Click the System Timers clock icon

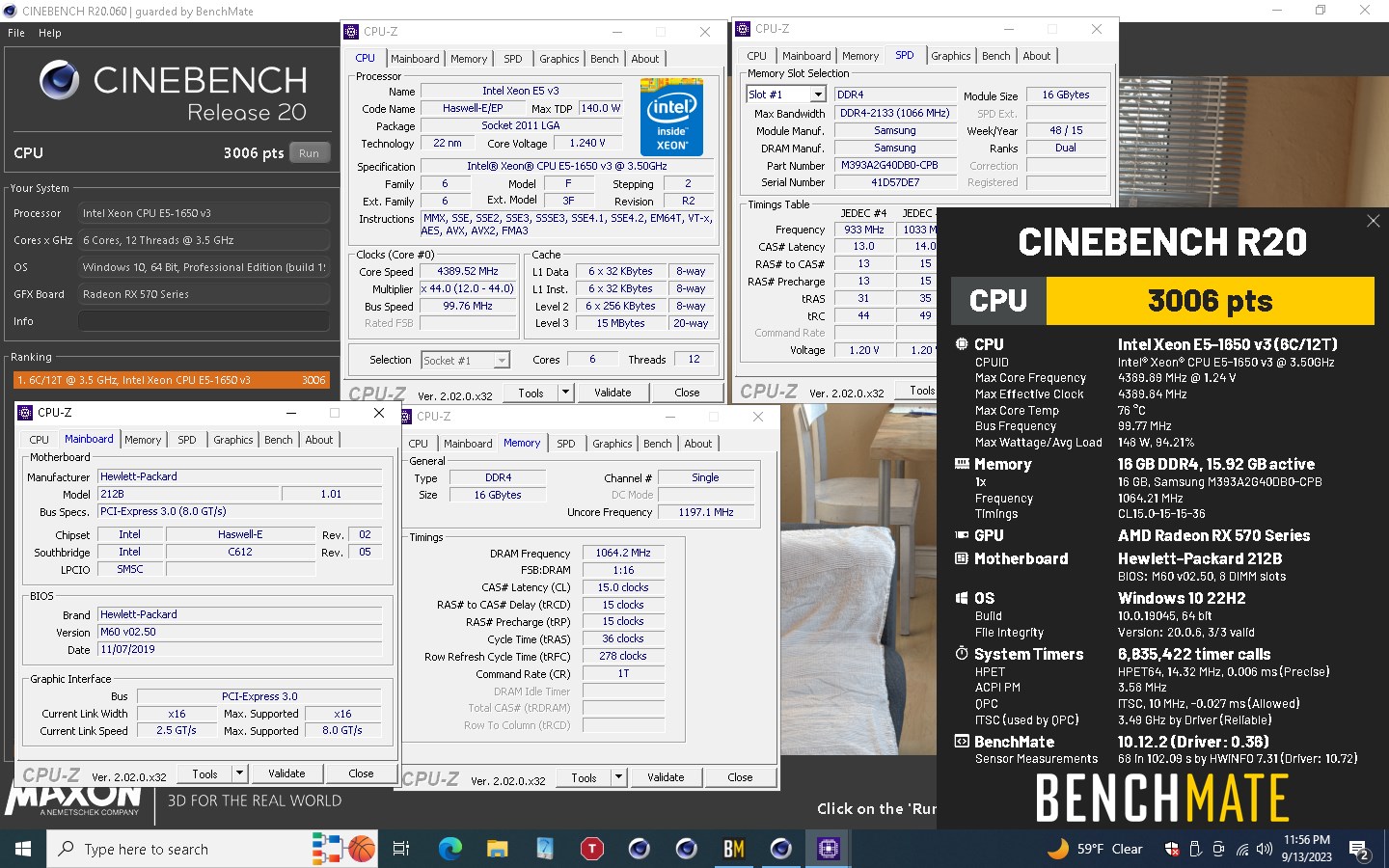coord(962,654)
